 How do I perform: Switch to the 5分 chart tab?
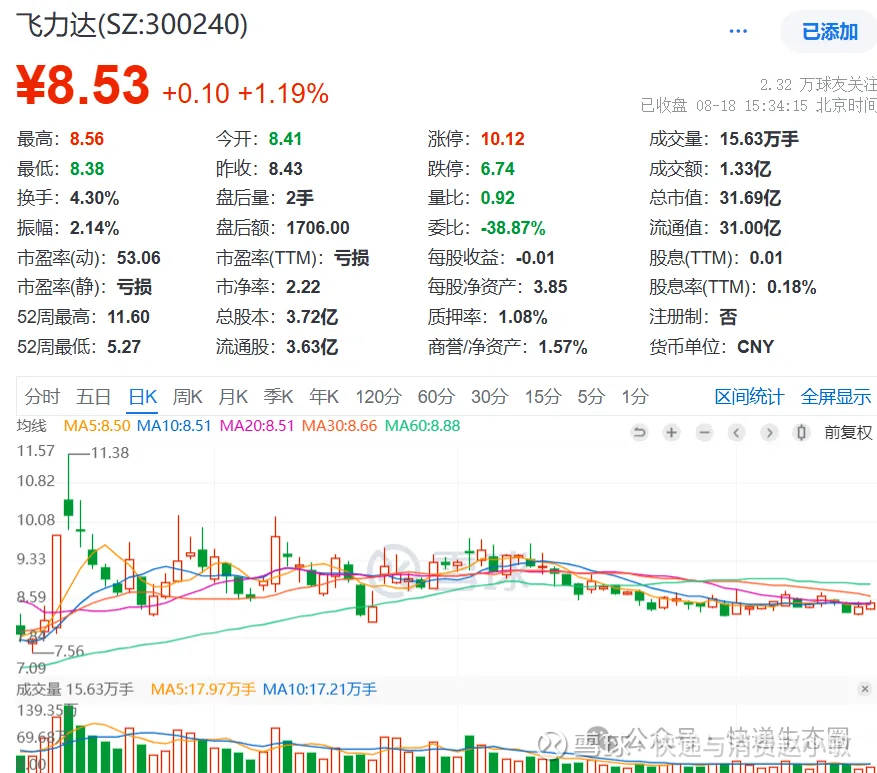591,397
